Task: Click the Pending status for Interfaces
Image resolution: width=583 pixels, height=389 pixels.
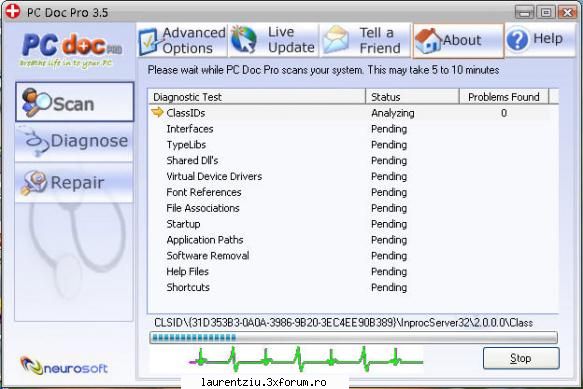Action: coord(389,129)
